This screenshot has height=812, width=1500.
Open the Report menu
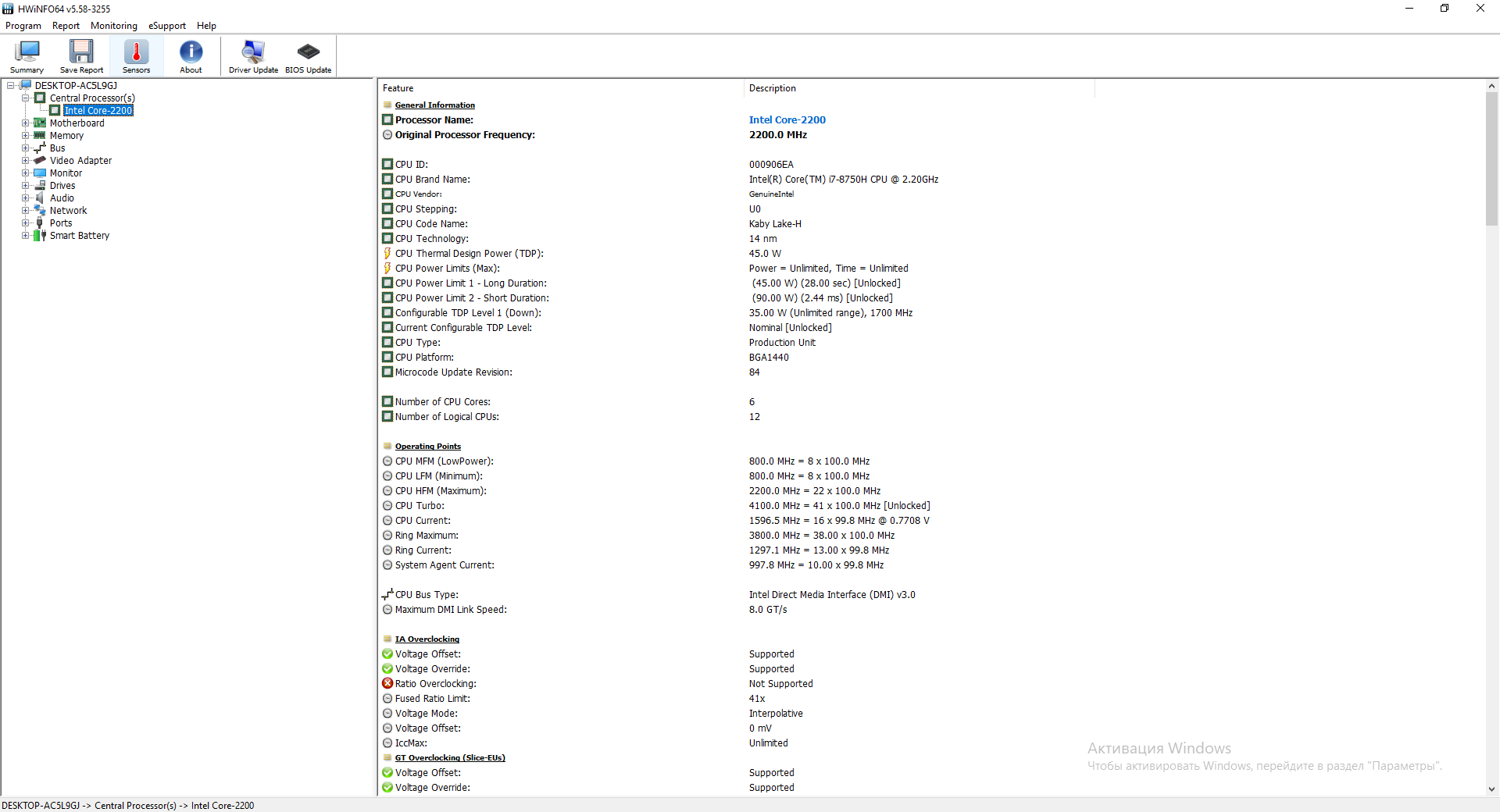(x=66, y=26)
